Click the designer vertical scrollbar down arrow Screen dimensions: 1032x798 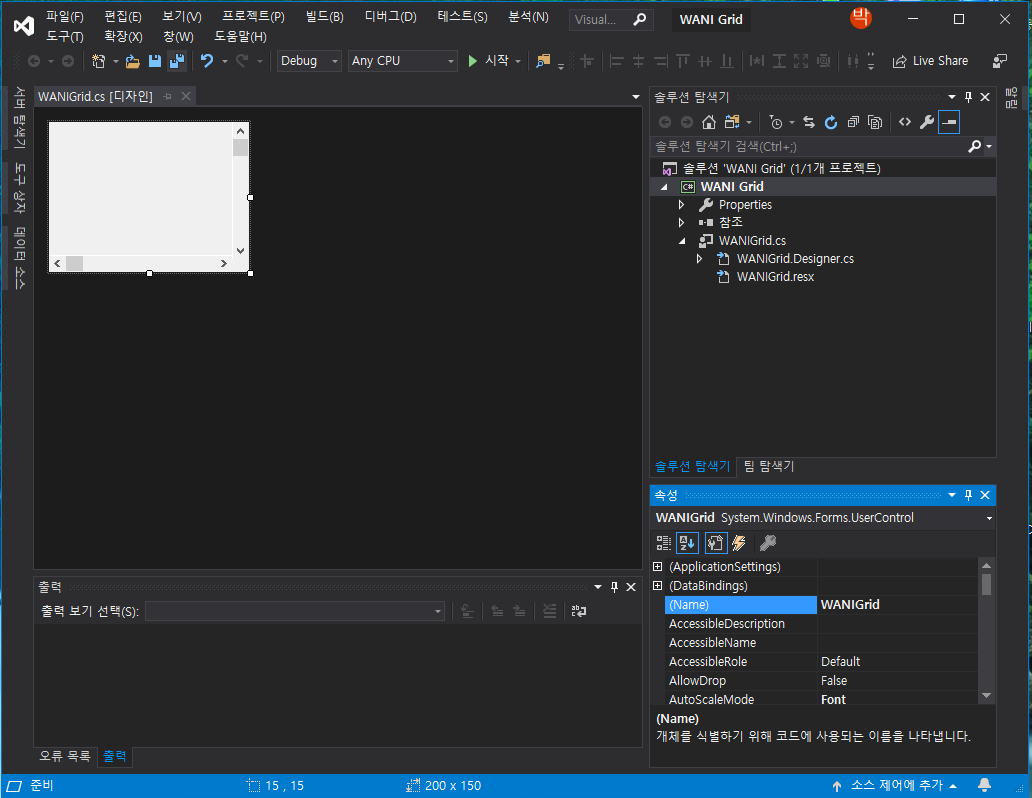(240, 250)
